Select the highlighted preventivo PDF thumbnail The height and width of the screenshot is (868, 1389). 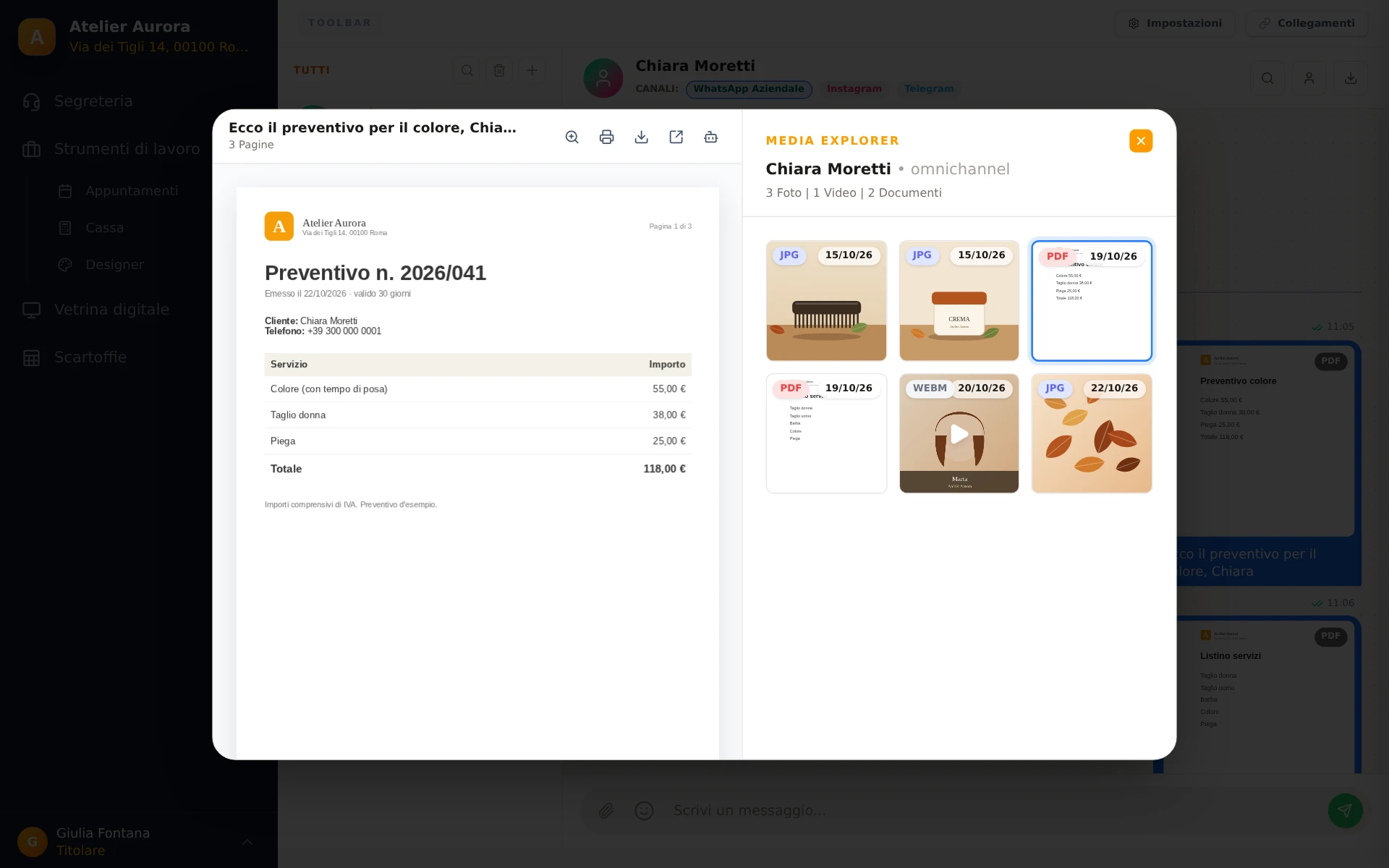[x=1092, y=300]
